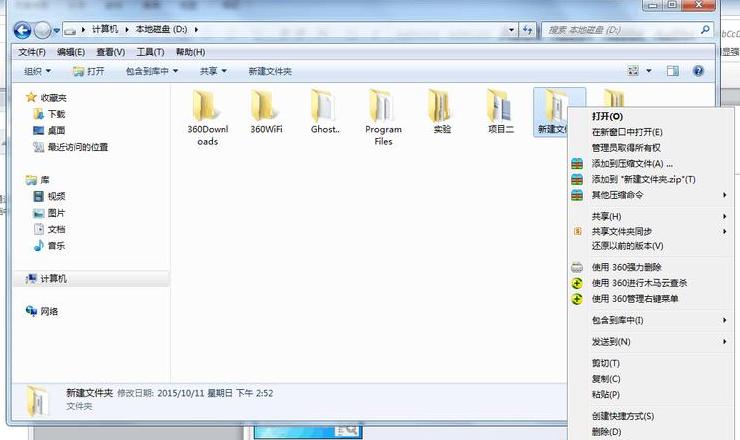Open the 工具(T) menu

[x=150, y=52]
